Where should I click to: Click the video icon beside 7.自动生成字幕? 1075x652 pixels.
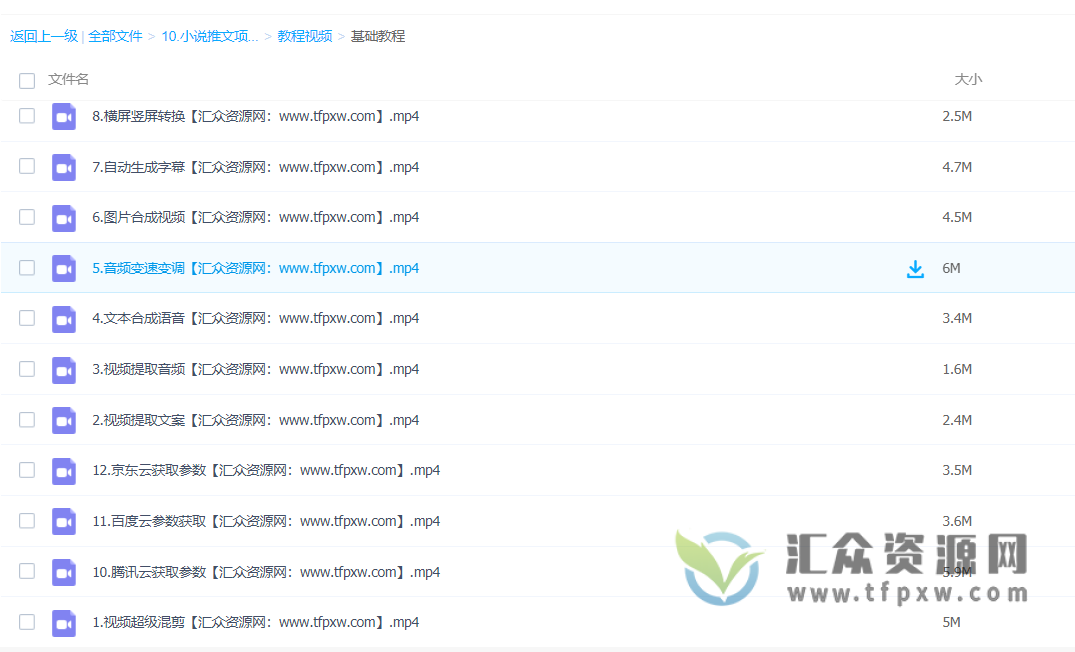[x=63, y=166]
